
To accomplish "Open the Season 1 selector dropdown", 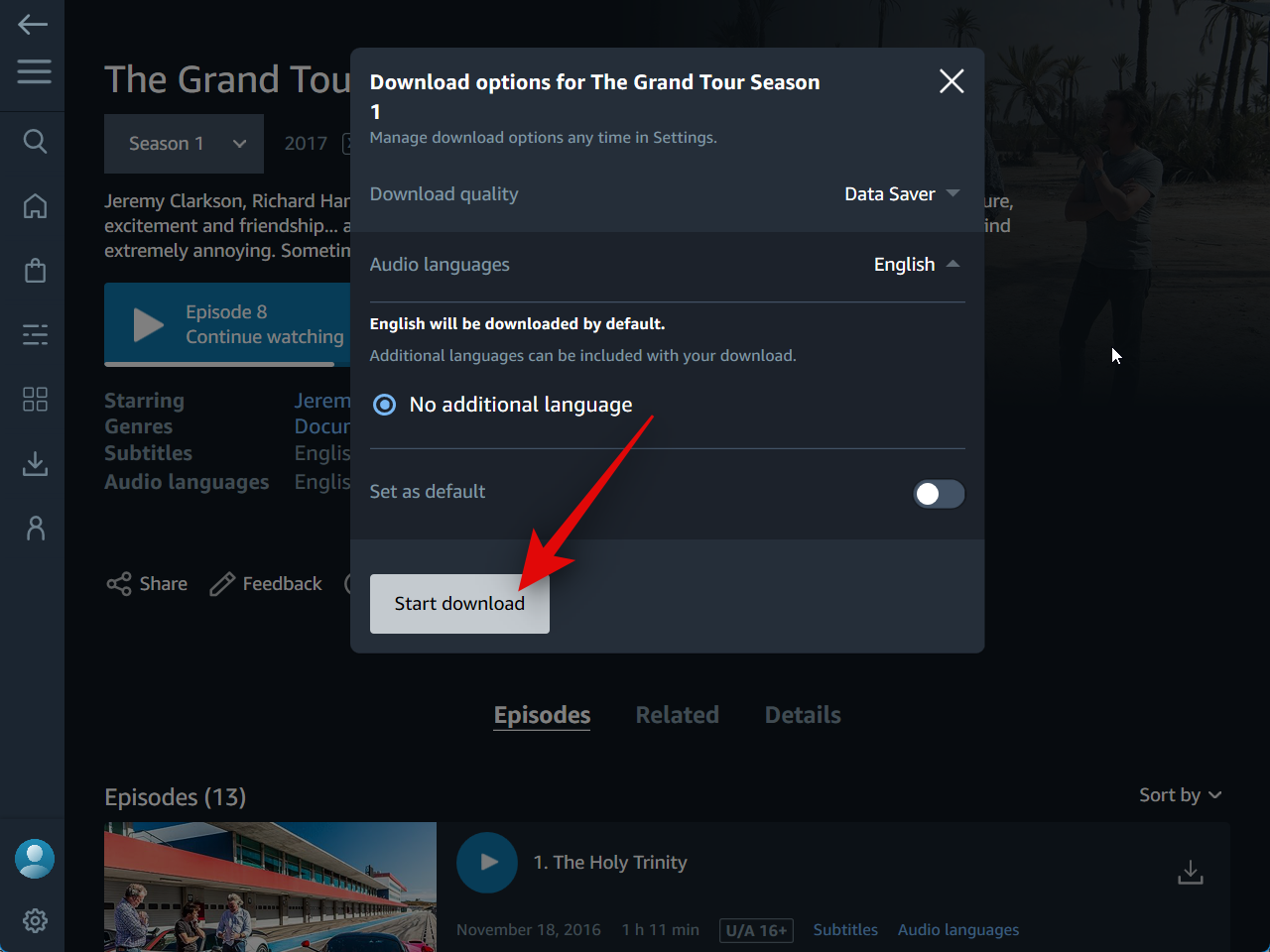I will 185,144.
